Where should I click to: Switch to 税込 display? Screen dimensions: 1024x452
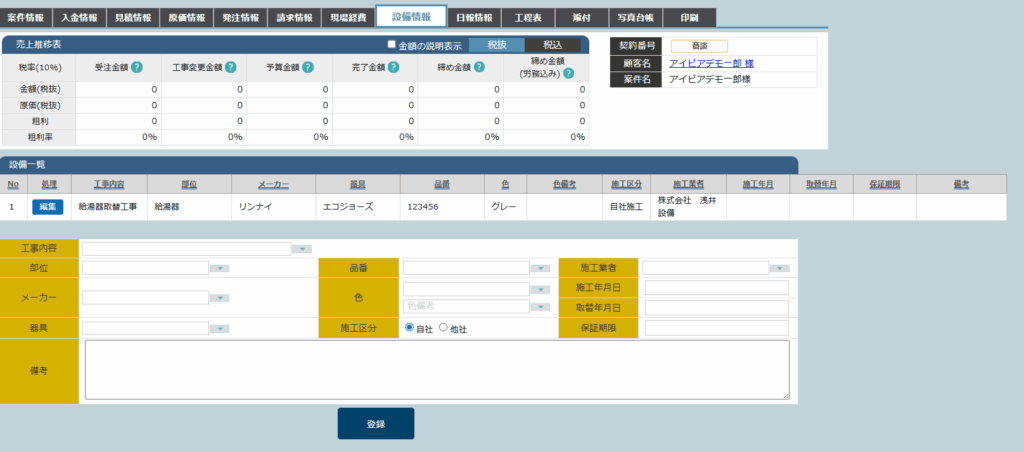point(553,45)
